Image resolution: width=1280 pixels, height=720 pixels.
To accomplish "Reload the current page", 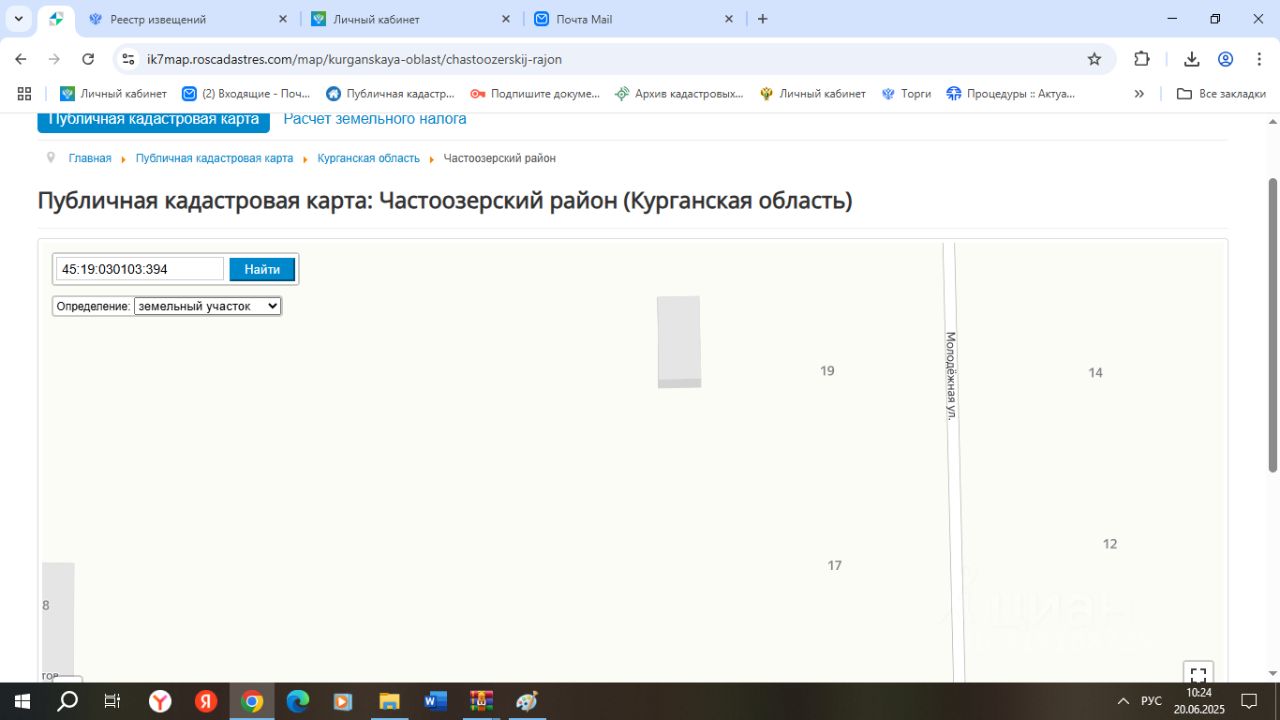I will (88, 59).
